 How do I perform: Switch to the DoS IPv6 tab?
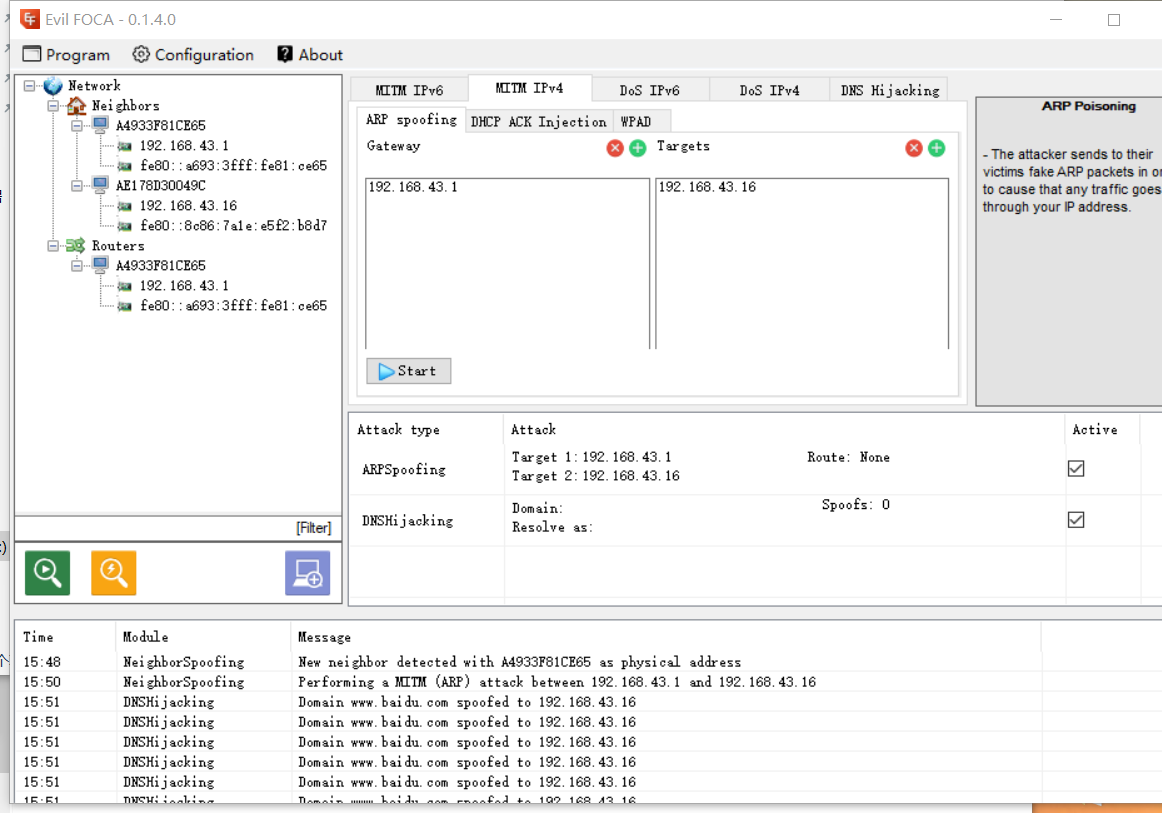[650, 90]
